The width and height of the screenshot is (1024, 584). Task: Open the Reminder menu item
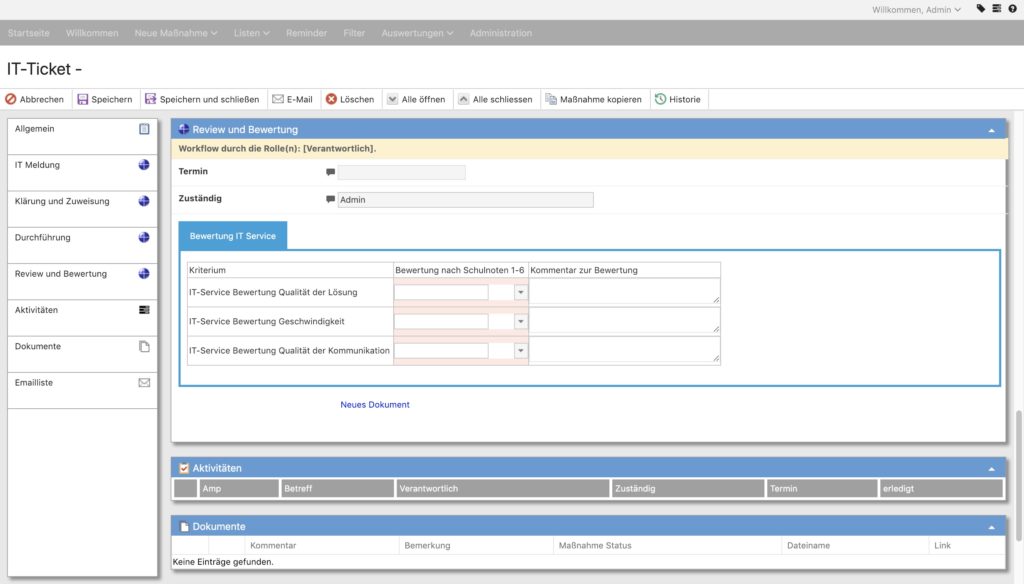[x=306, y=33]
